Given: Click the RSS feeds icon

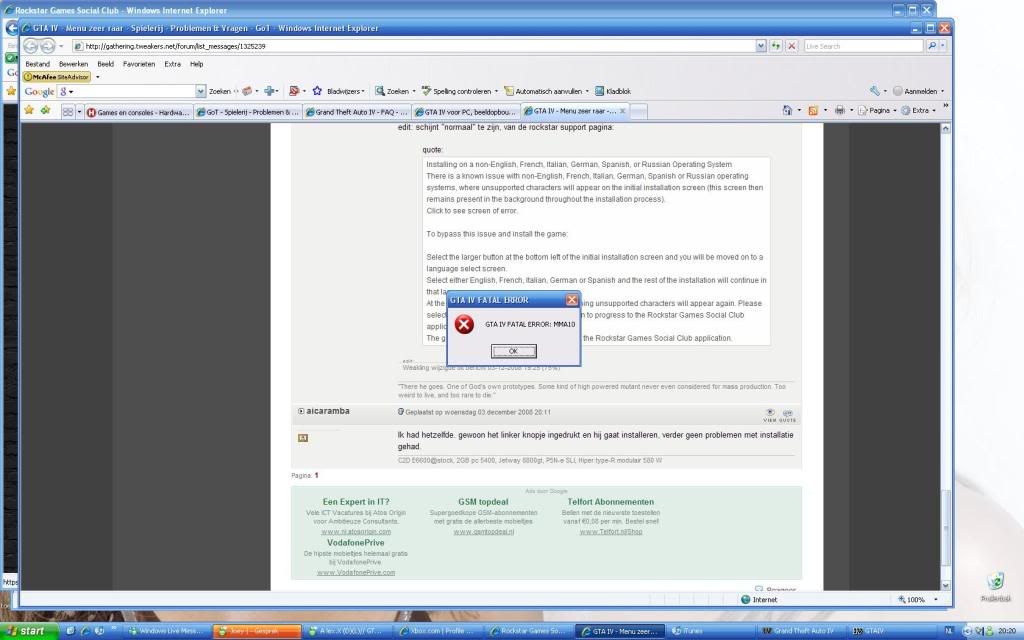Looking at the screenshot, I should tap(813, 110).
